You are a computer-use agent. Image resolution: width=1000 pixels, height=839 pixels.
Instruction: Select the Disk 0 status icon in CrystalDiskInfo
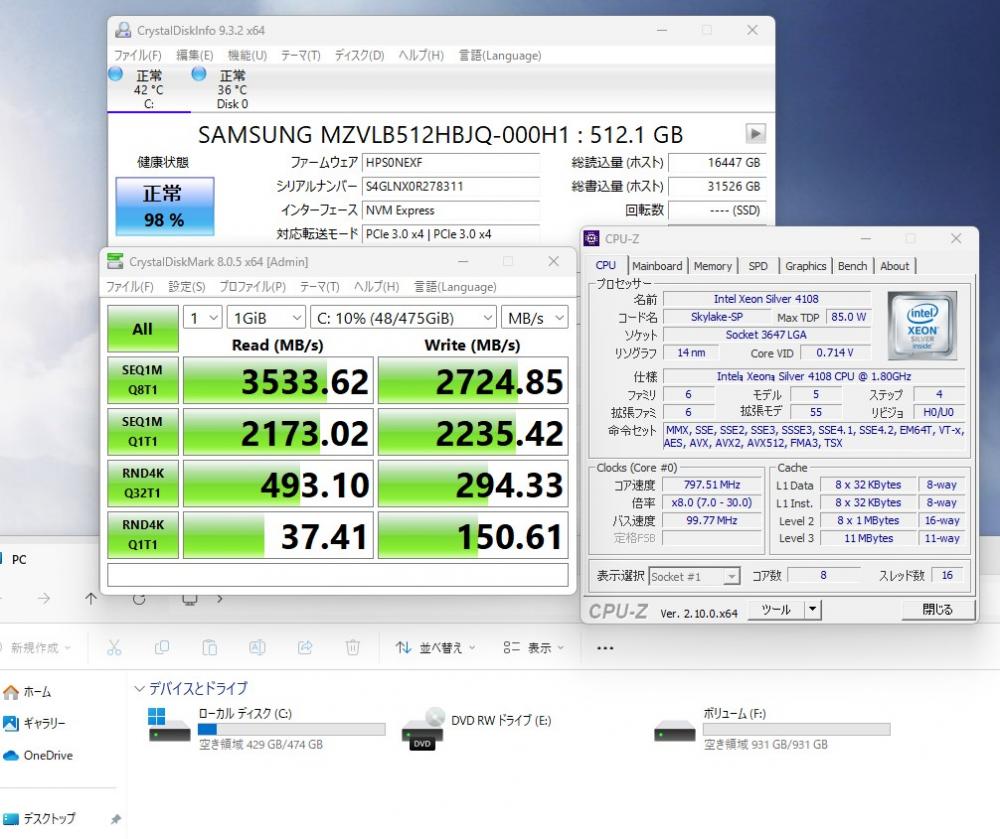click(x=199, y=74)
